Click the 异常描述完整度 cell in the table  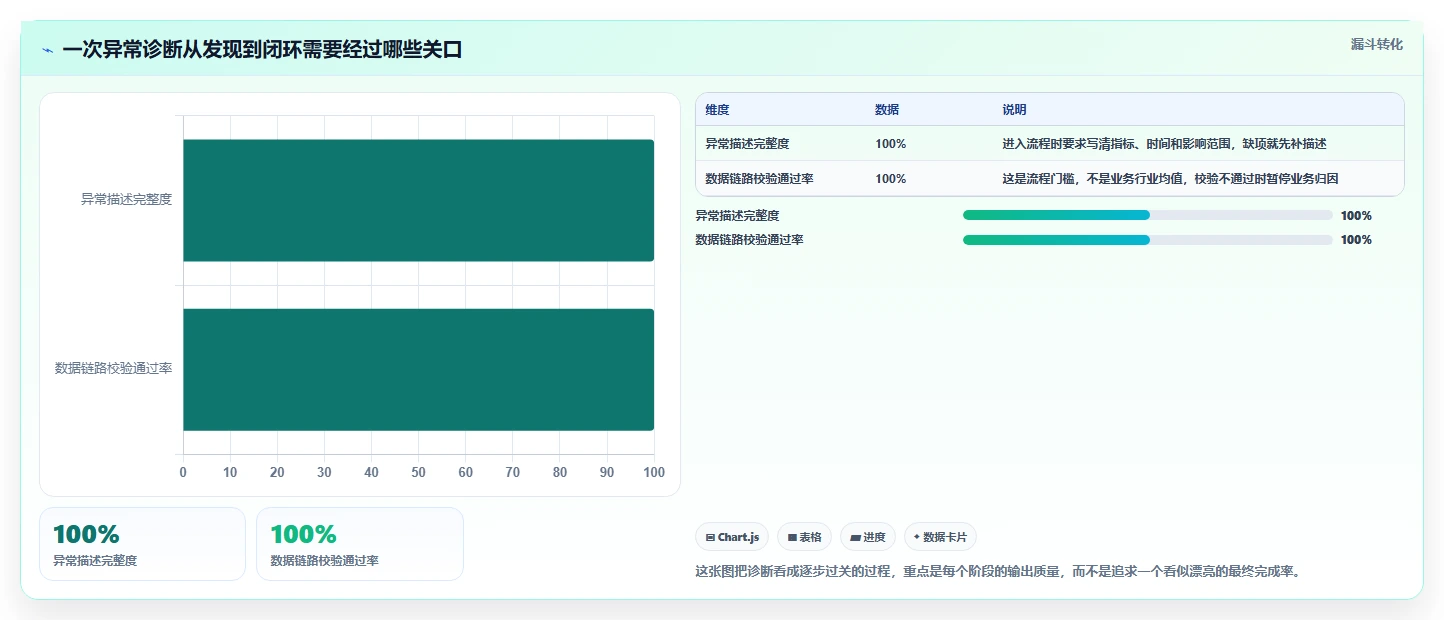(x=747, y=144)
